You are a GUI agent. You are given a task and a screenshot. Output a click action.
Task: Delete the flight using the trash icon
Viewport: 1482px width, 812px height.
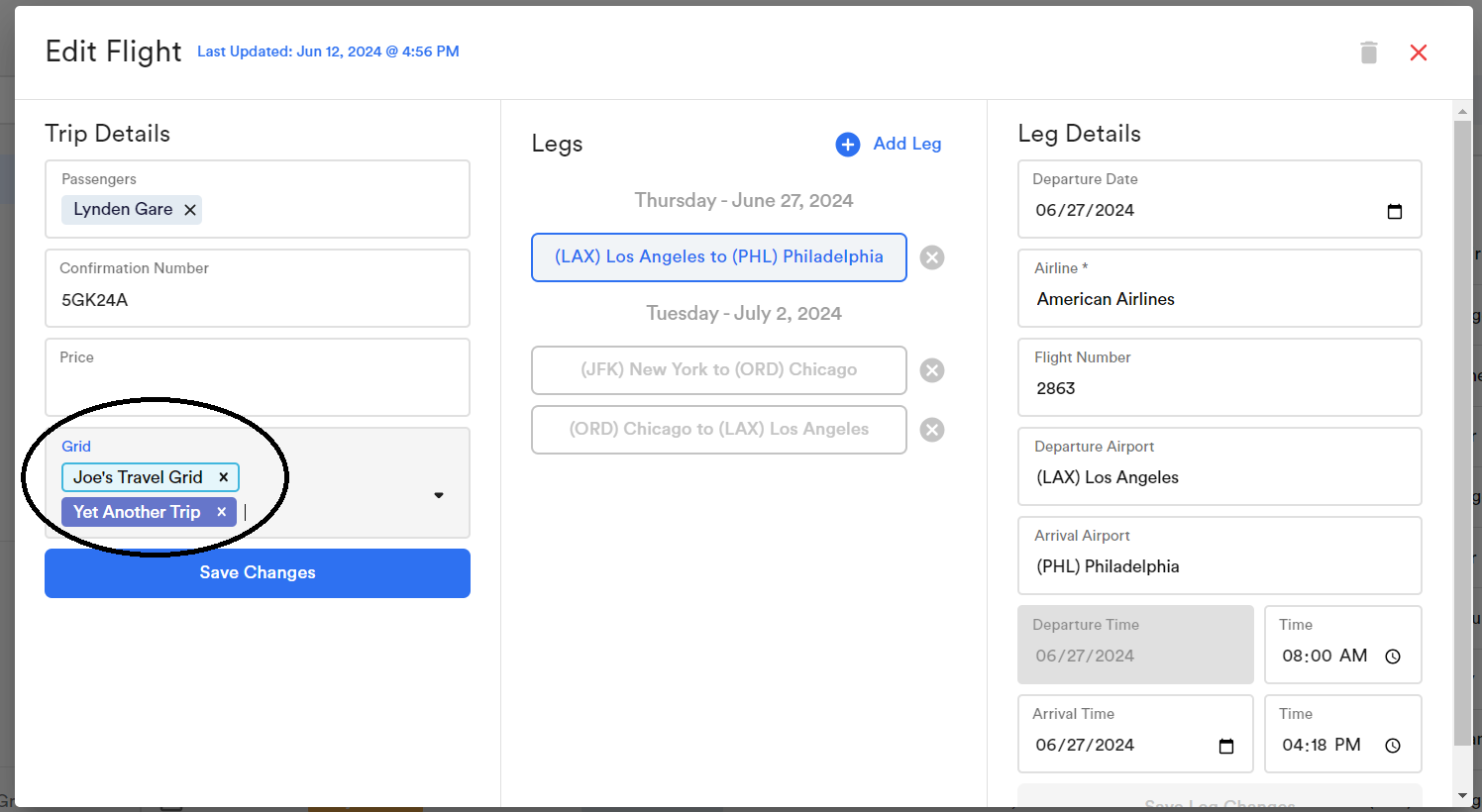pyautogui.click(x=1369, y=52)
